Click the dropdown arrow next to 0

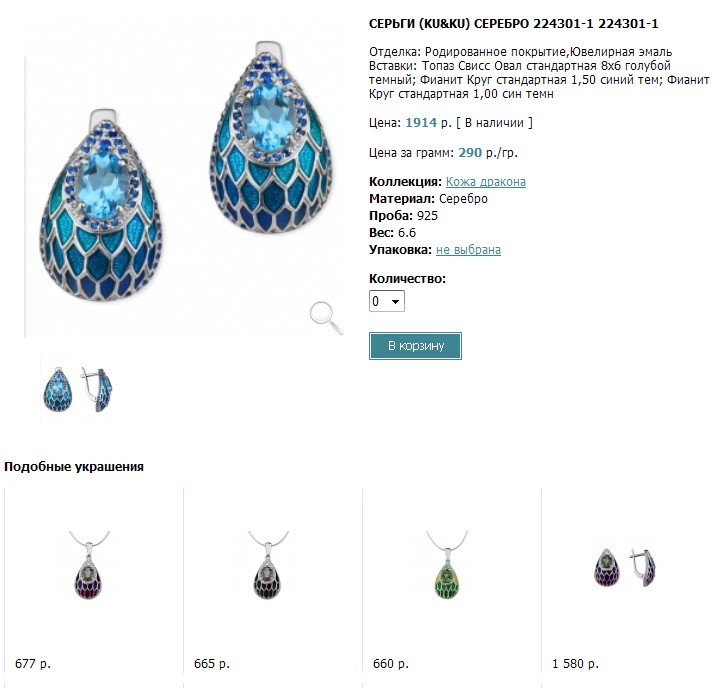395,302
